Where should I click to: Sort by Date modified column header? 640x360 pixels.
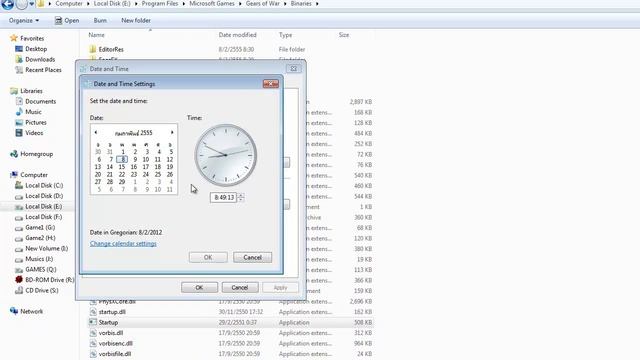(238, 35)
